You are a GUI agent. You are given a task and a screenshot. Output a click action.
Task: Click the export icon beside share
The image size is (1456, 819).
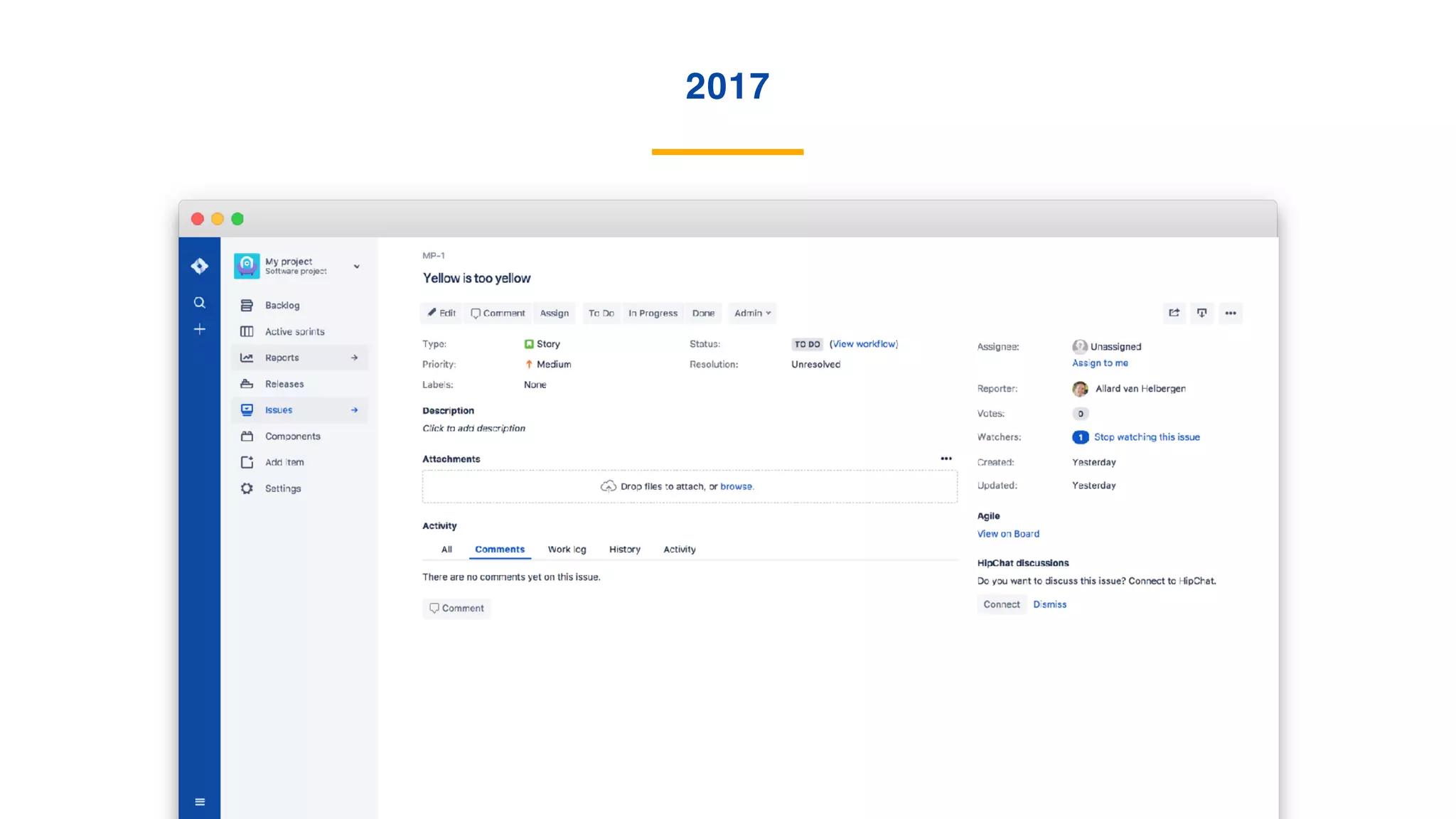click(1201, 313)
